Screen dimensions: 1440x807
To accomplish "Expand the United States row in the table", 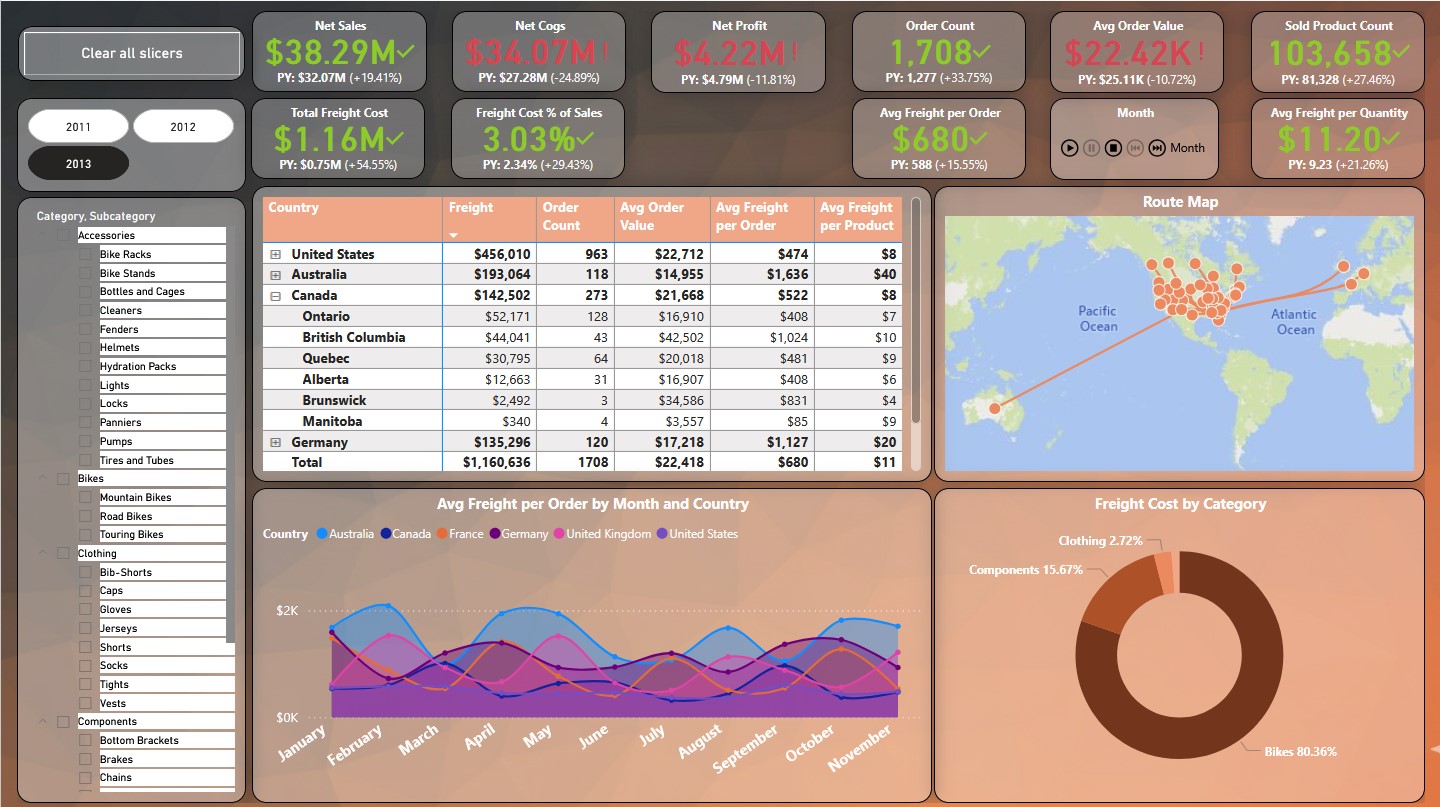I will 277,253.
